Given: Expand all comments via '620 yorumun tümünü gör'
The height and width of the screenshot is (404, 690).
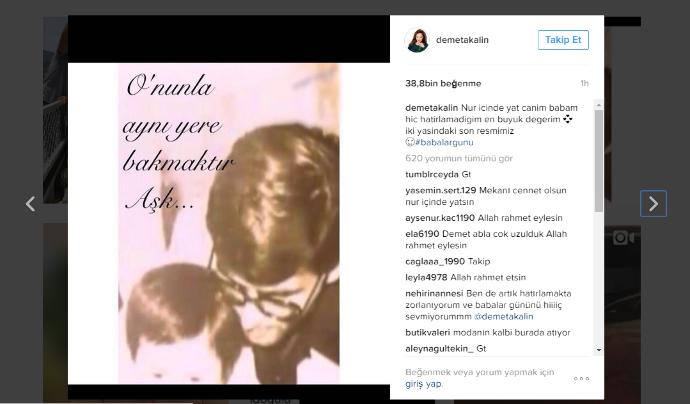Looking at the screenshot, I should click(x=459, y=158).
